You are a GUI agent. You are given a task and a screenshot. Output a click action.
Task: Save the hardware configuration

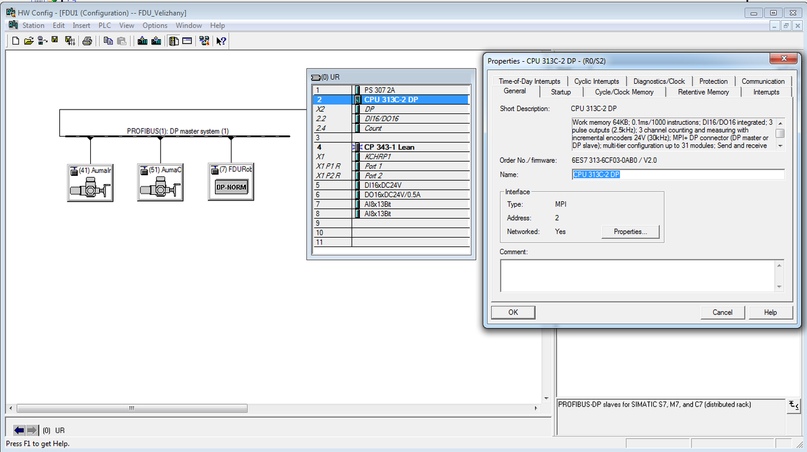click(55, 40)
